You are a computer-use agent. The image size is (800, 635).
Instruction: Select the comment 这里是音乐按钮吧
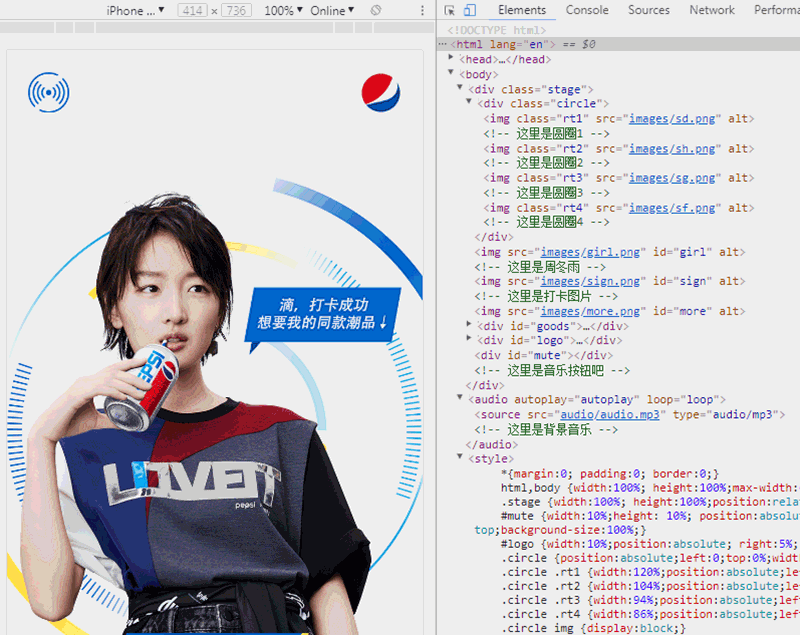[x=552, y=370]
